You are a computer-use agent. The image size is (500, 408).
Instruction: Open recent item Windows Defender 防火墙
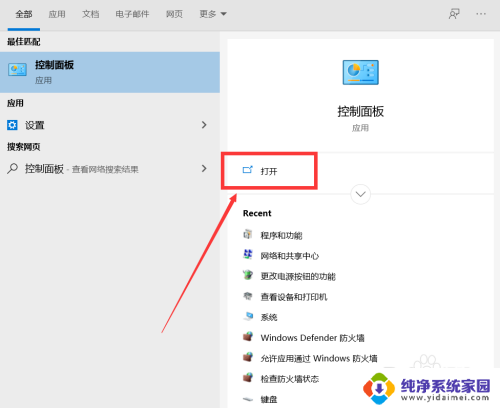click(312, 338)
